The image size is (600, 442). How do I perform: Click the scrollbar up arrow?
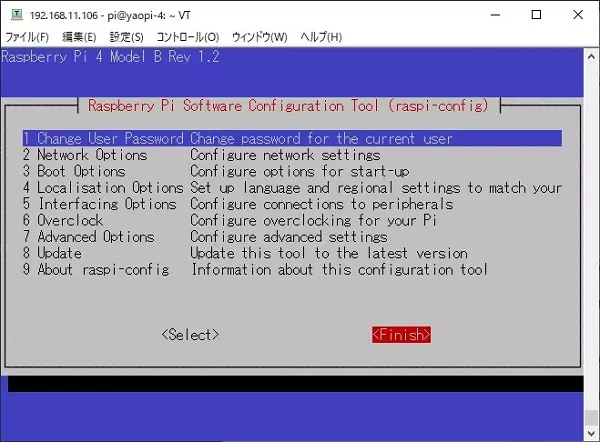[591, 57]
